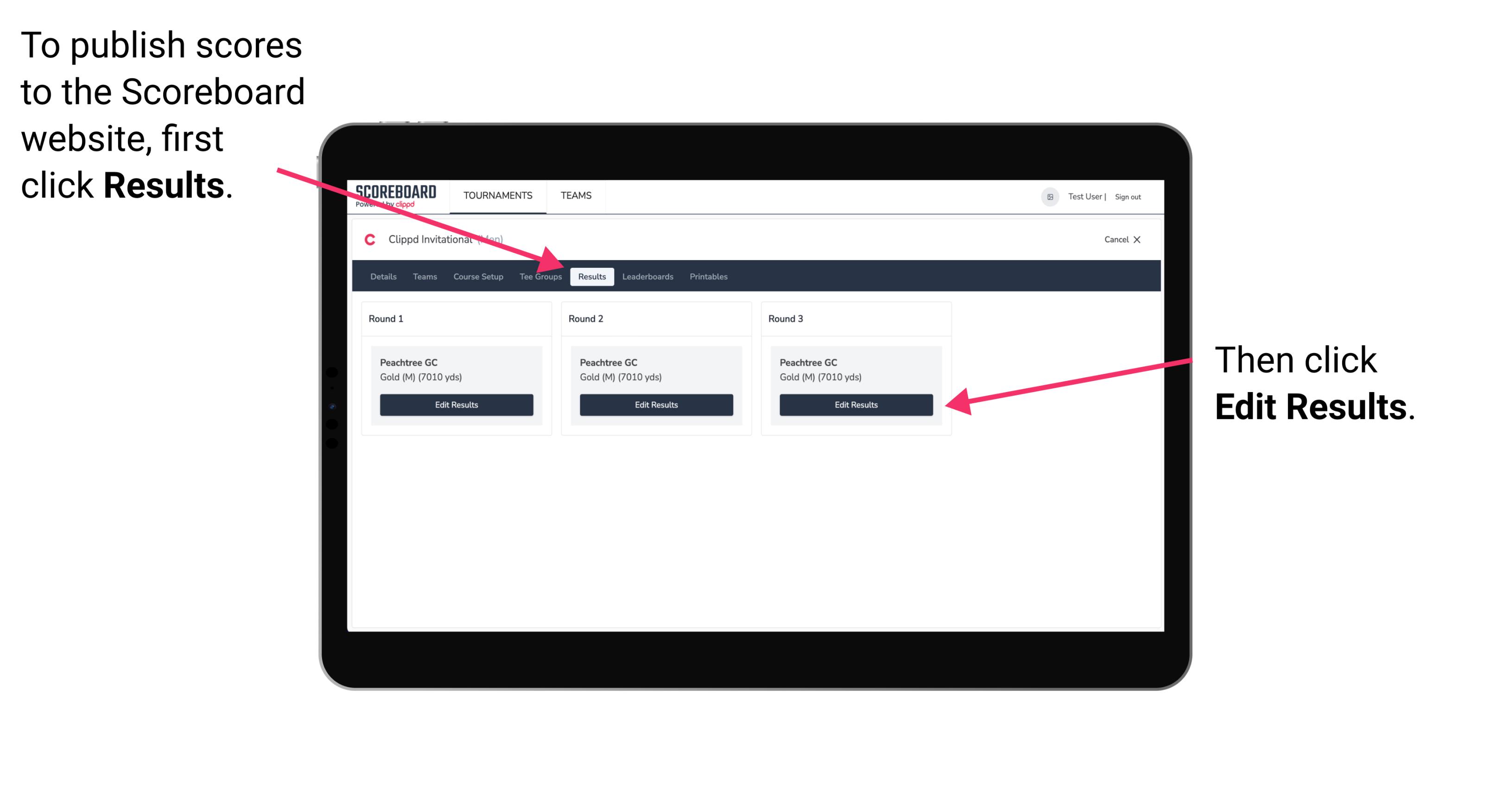Click Edit Results for Round 1
1509x812 pixels.
coord(457,404)
